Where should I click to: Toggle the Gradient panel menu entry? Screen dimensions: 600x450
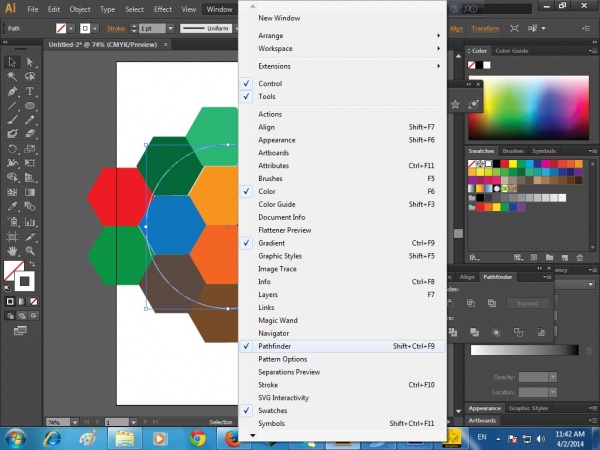pyautogui.click(x=272, y=243)
